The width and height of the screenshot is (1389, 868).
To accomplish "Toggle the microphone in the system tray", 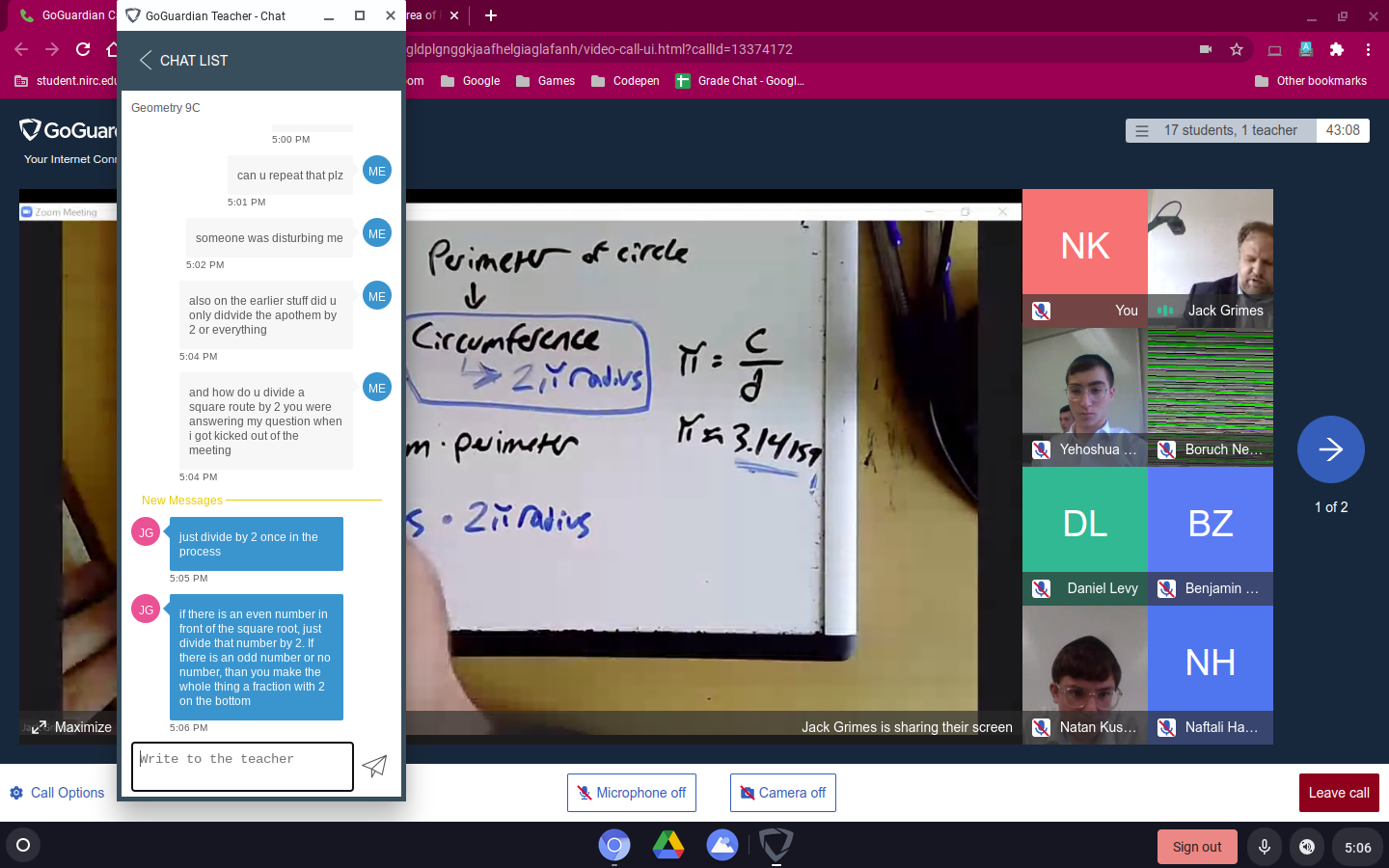I will (x=1264, y=847).
